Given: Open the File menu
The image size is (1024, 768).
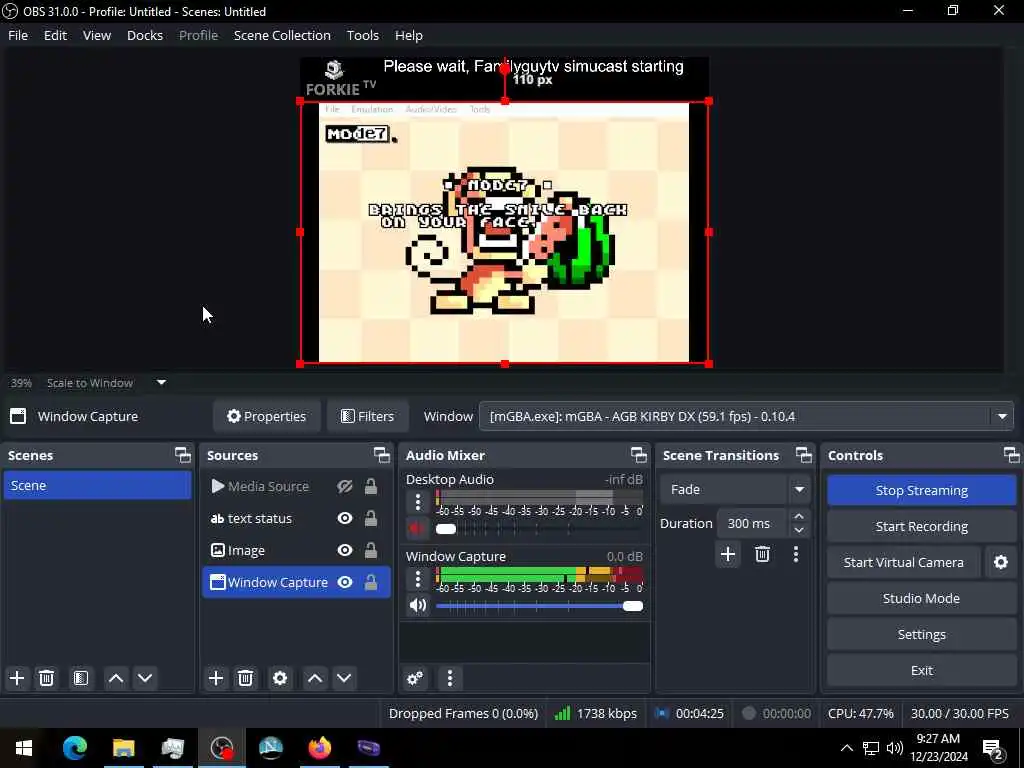Looking at the screenshot, I should click(x=18, y=35).
